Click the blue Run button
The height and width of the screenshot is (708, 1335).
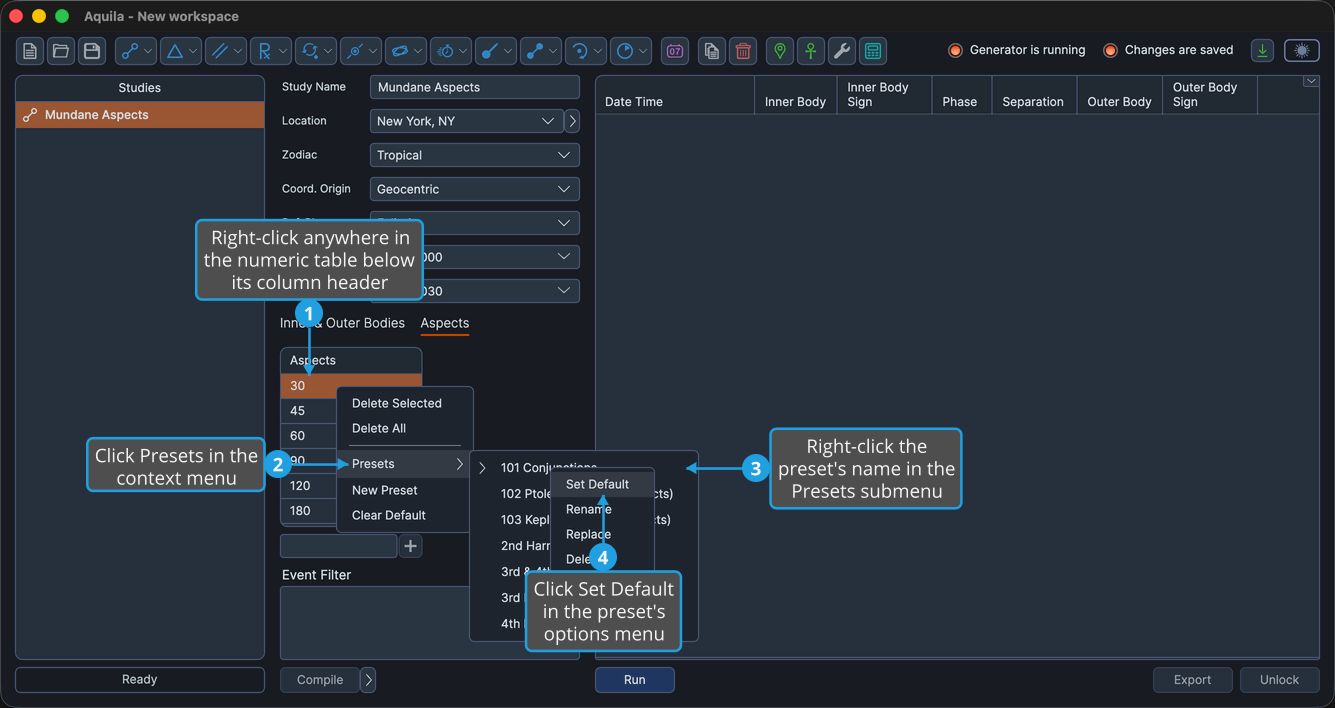(x=635, y=680)
